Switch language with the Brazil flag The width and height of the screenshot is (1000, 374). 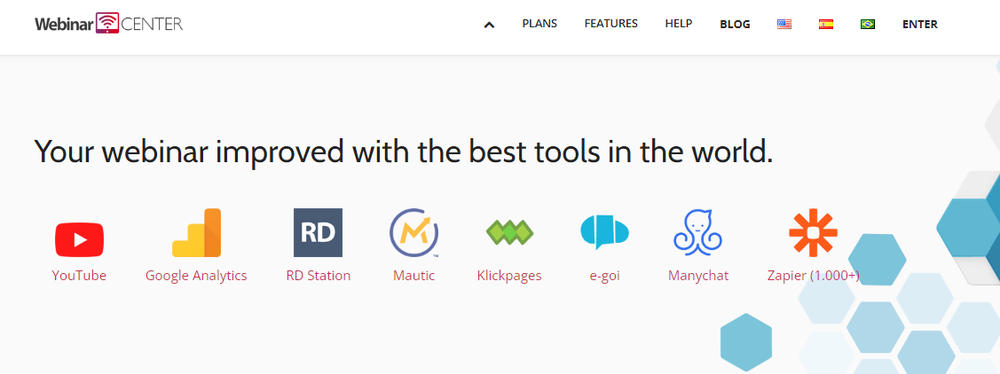click(x=867, y=24)
